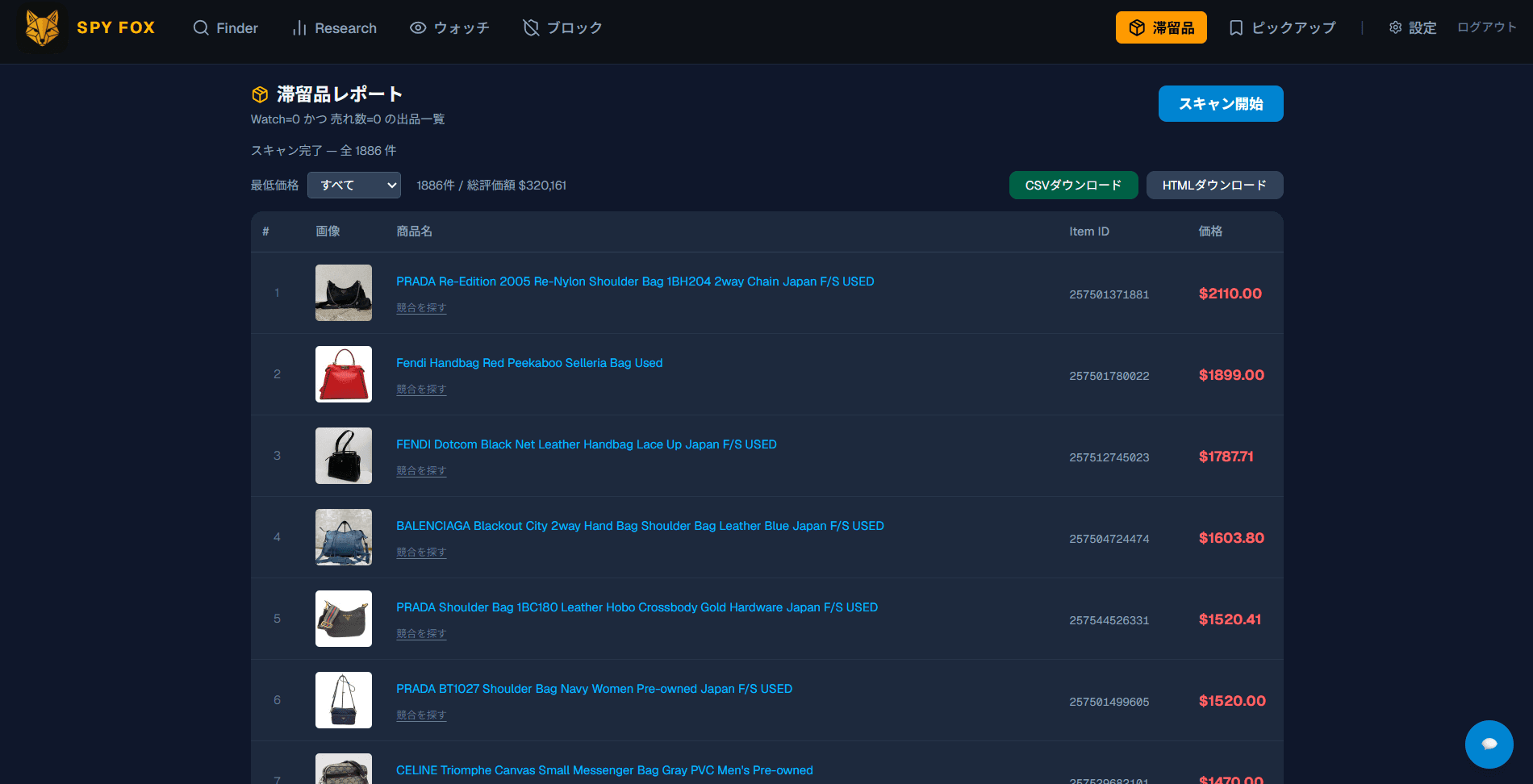Click the red Fendi Peekaboo thumbnail

pyautogui.click(x=344, y=374)
